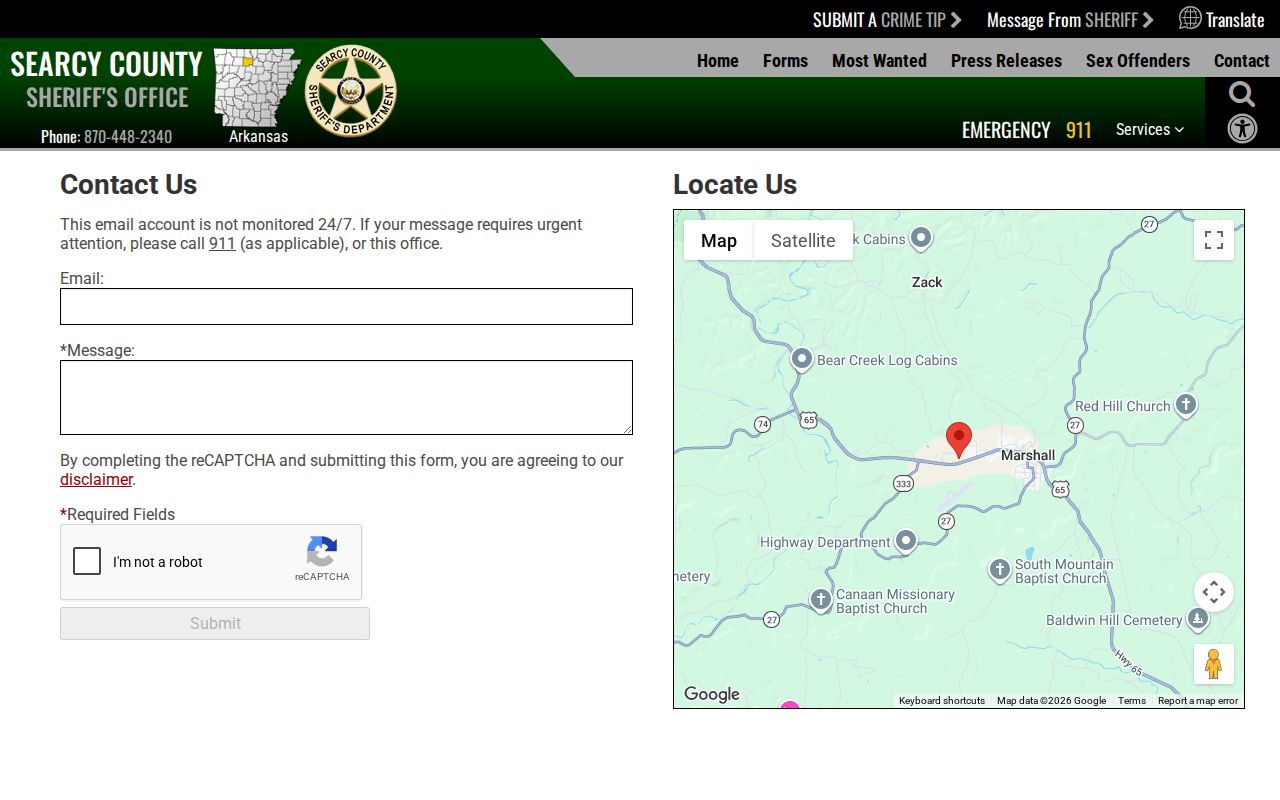
Task: Select the Street View pegman icon
Action: click(1214, 664)
